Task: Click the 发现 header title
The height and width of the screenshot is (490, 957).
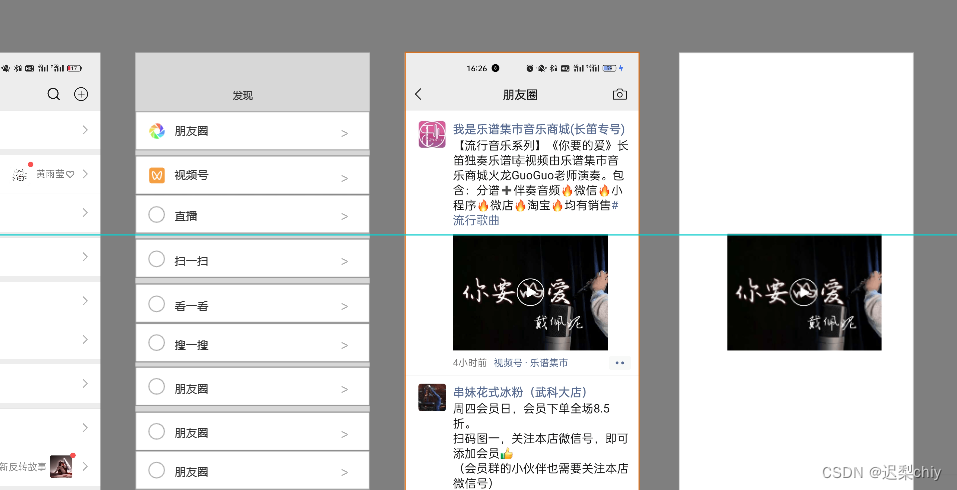Action: [x=242, y=96]
